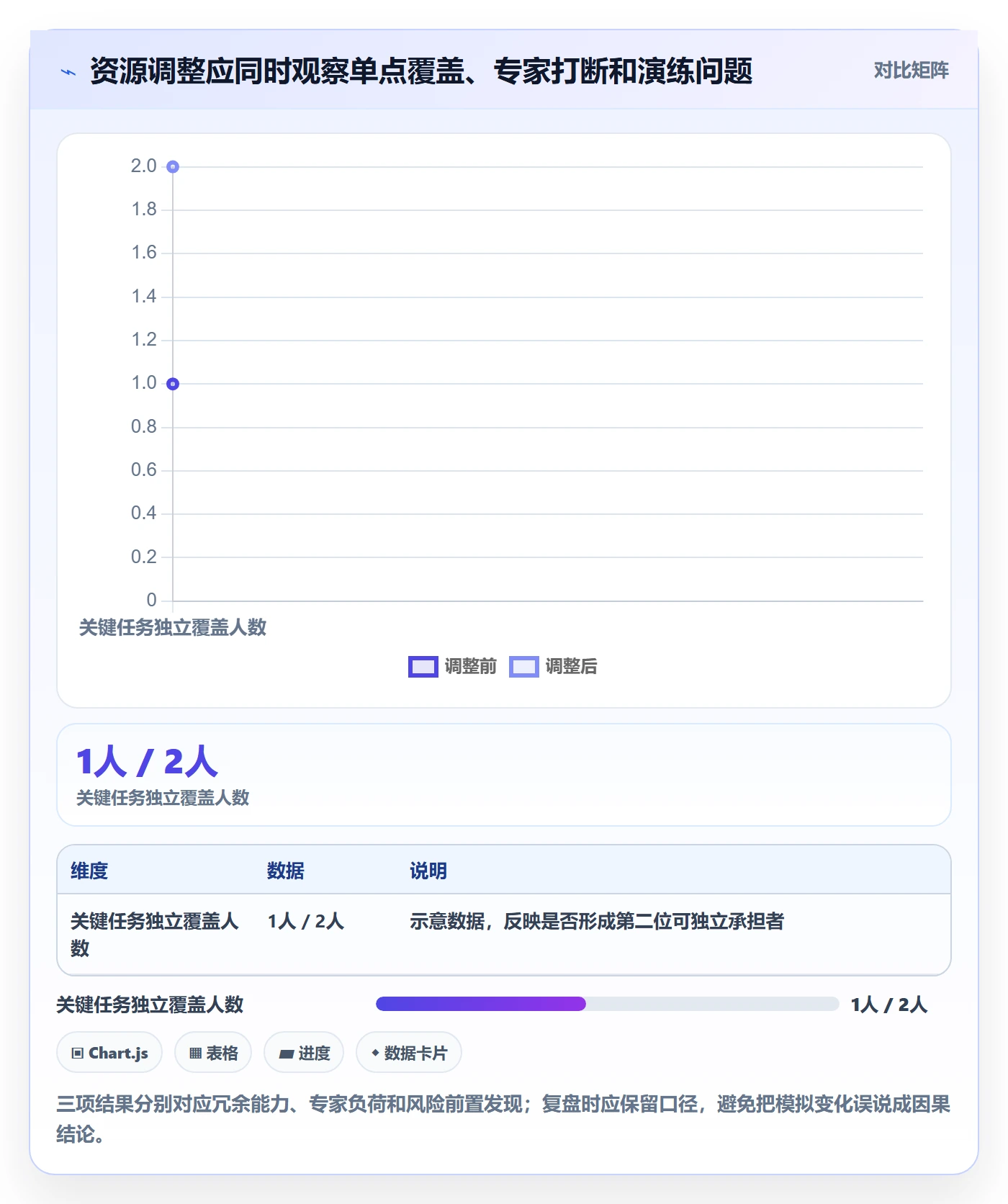
Task: Click the 关键任务独立覆盖人数 label under card value
Action: pyautogui.click(x=163, y=798)
